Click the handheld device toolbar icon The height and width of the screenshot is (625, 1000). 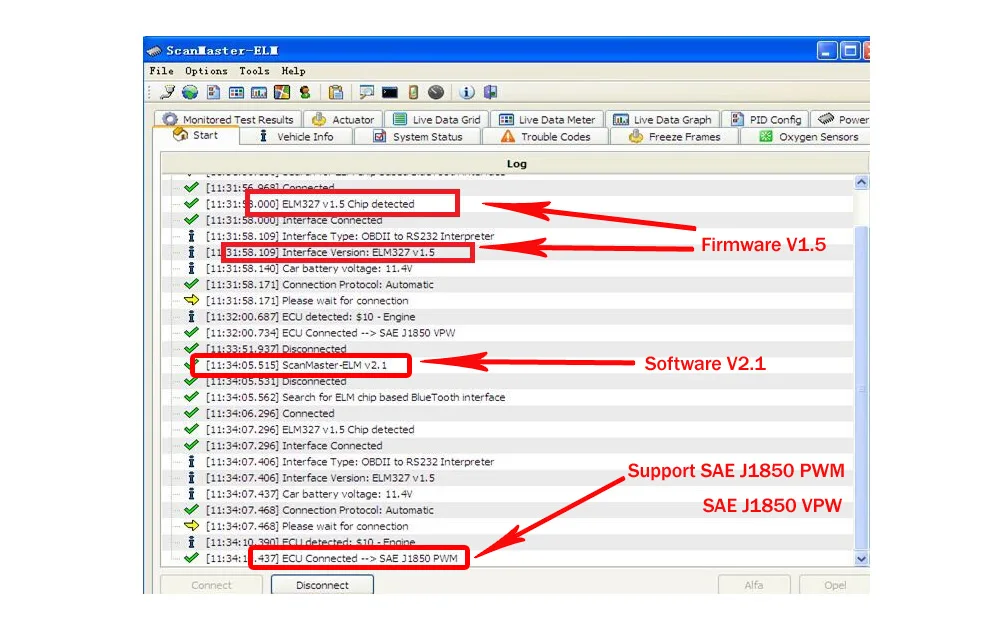pos(413,92)
